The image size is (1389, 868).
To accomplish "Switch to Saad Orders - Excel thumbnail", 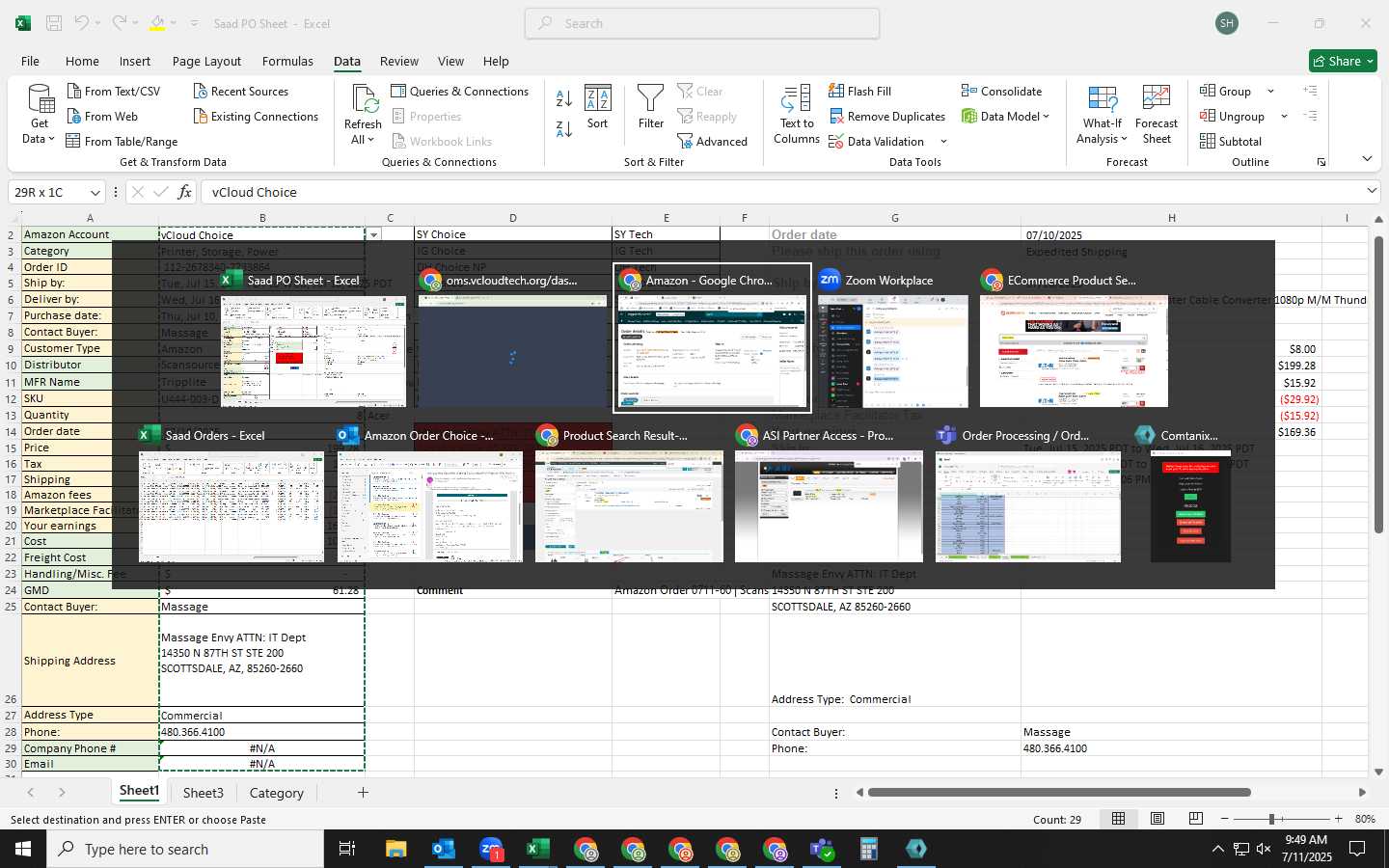I will [231, 493].
